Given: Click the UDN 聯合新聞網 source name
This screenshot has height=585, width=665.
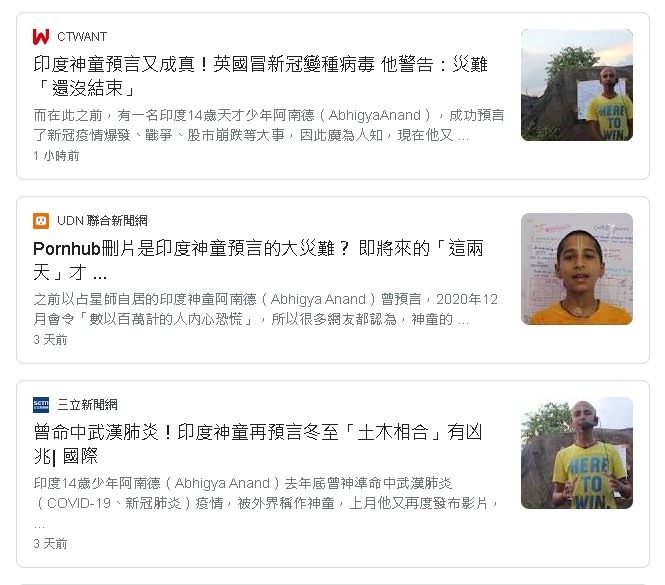Looking at the screenshot, I should [102, 221].
